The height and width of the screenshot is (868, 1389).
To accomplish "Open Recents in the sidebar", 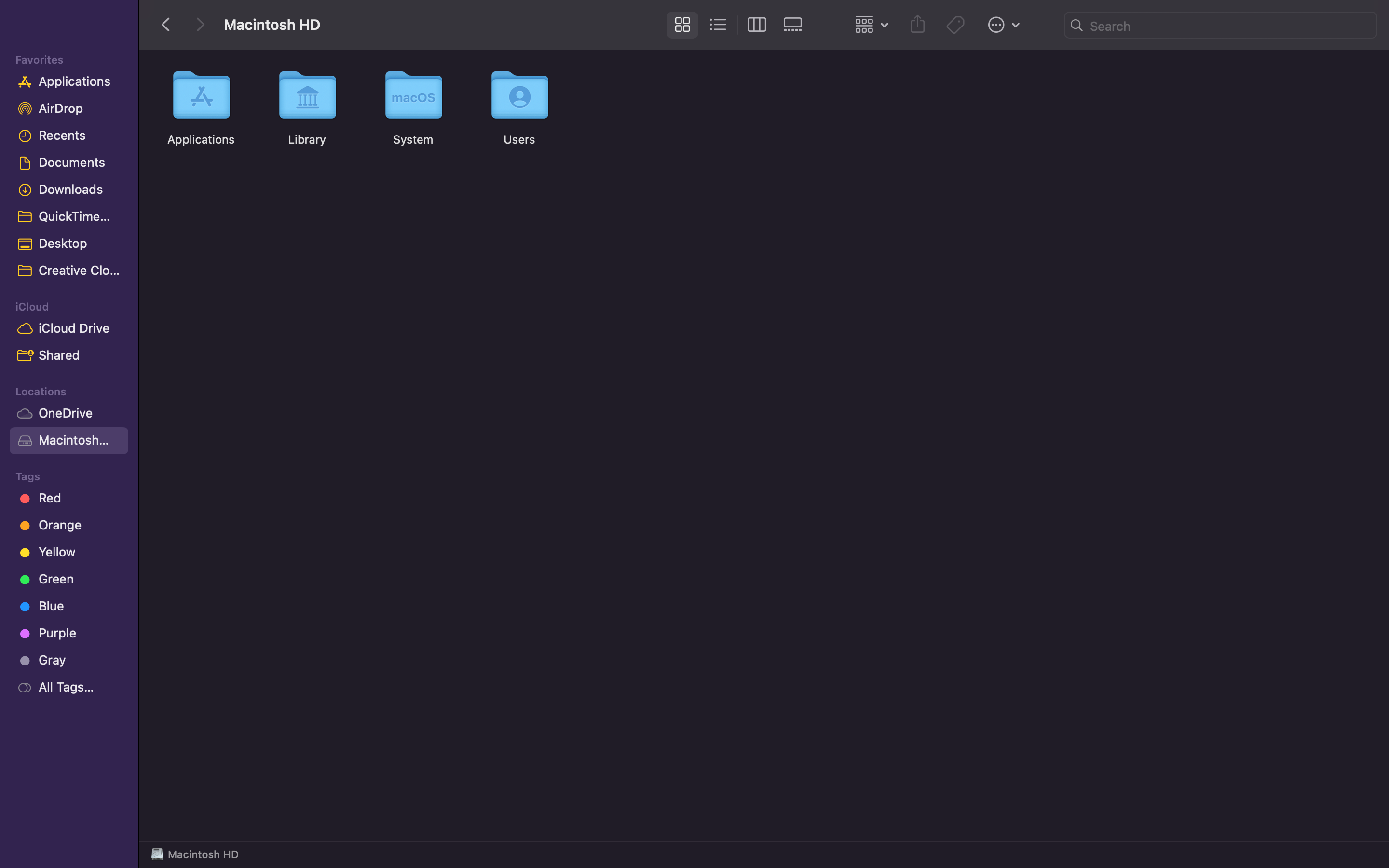I will click(69, 136).
